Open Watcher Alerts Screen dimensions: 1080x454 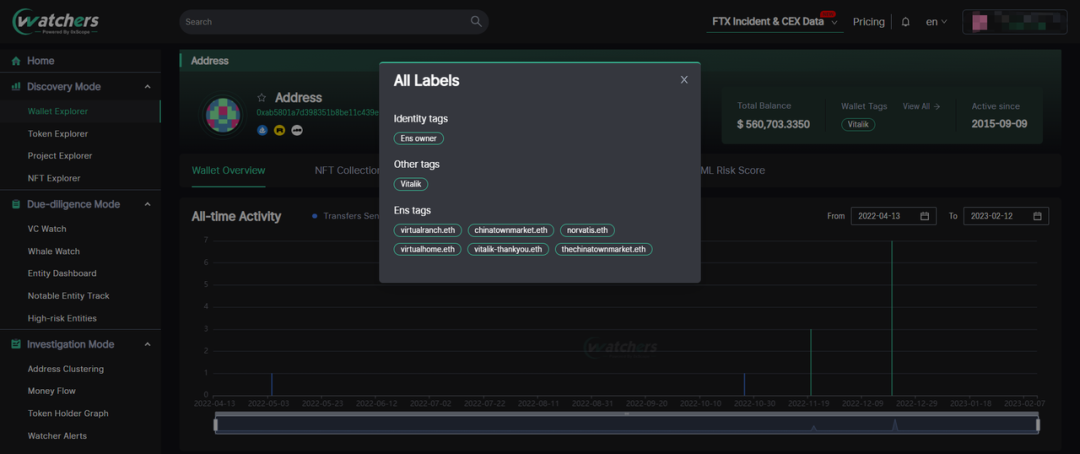pos(57,435)
